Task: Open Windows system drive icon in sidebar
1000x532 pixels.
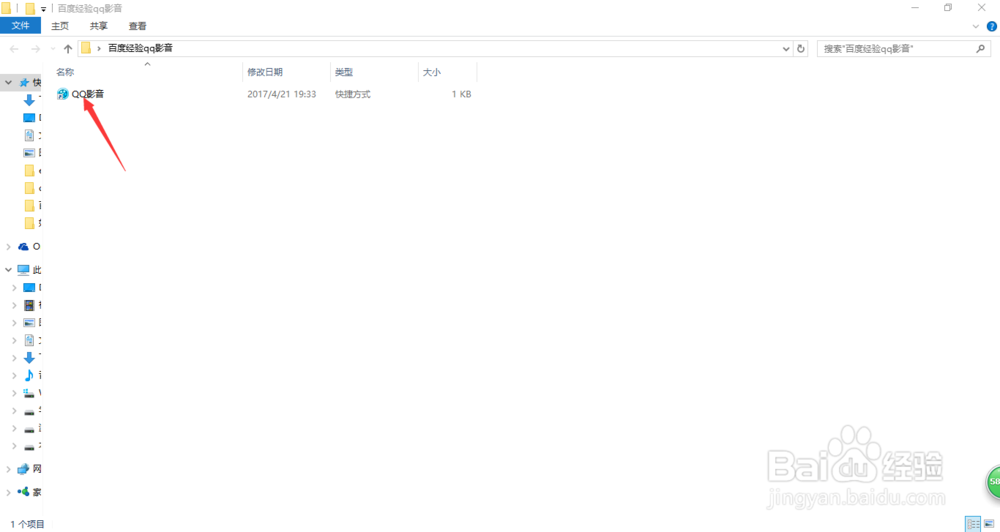Action: [29, 393]
